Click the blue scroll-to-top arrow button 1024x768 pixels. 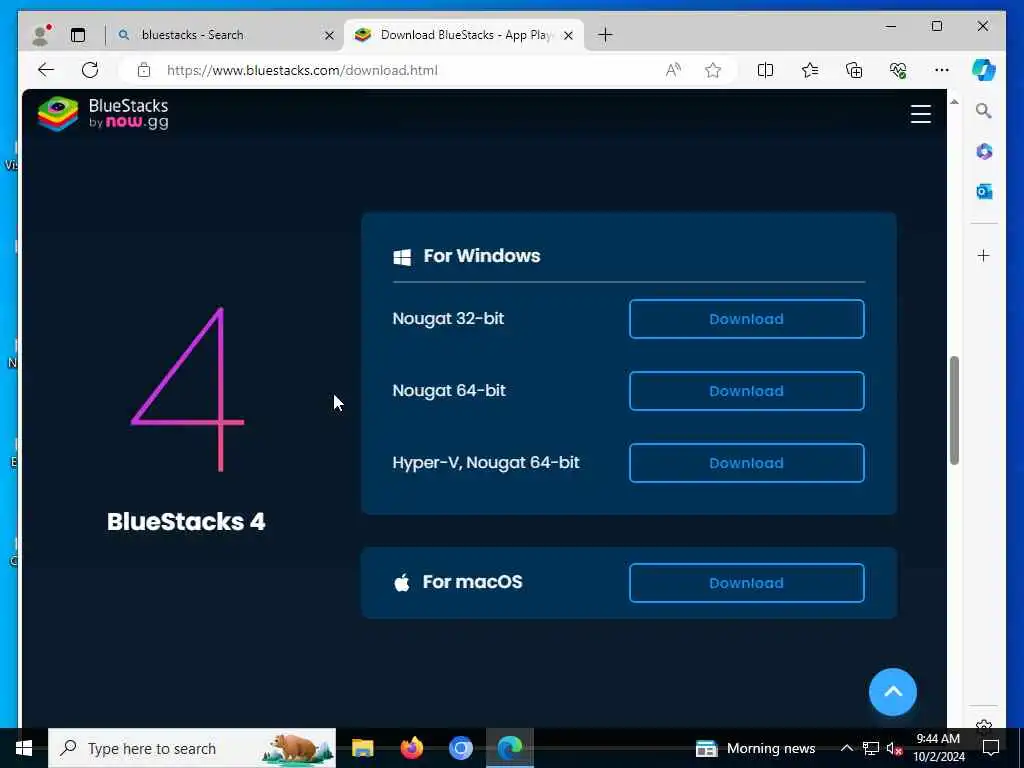click(893, 692)
